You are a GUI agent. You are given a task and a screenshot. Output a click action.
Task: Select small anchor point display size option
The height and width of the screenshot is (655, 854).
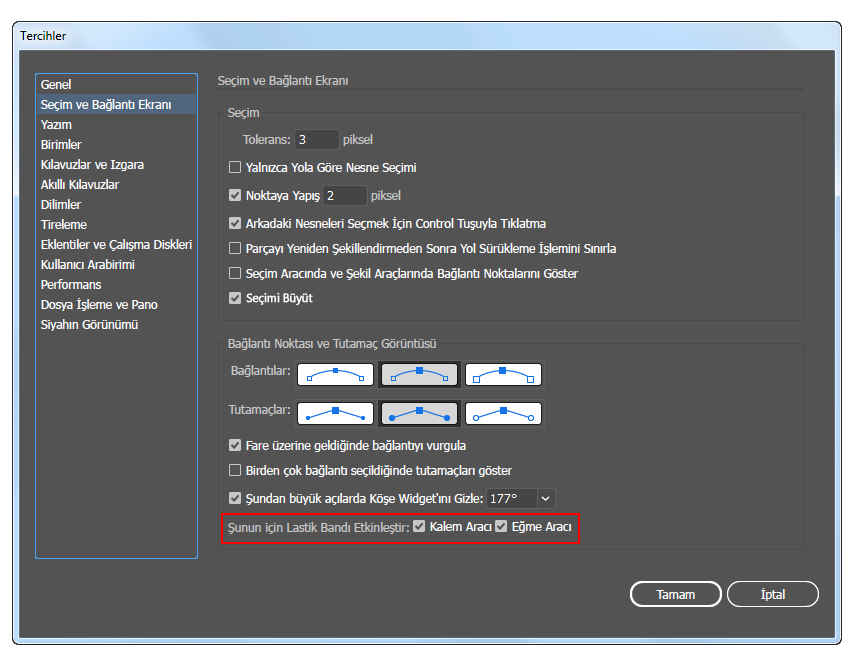(x=336, y=375)
